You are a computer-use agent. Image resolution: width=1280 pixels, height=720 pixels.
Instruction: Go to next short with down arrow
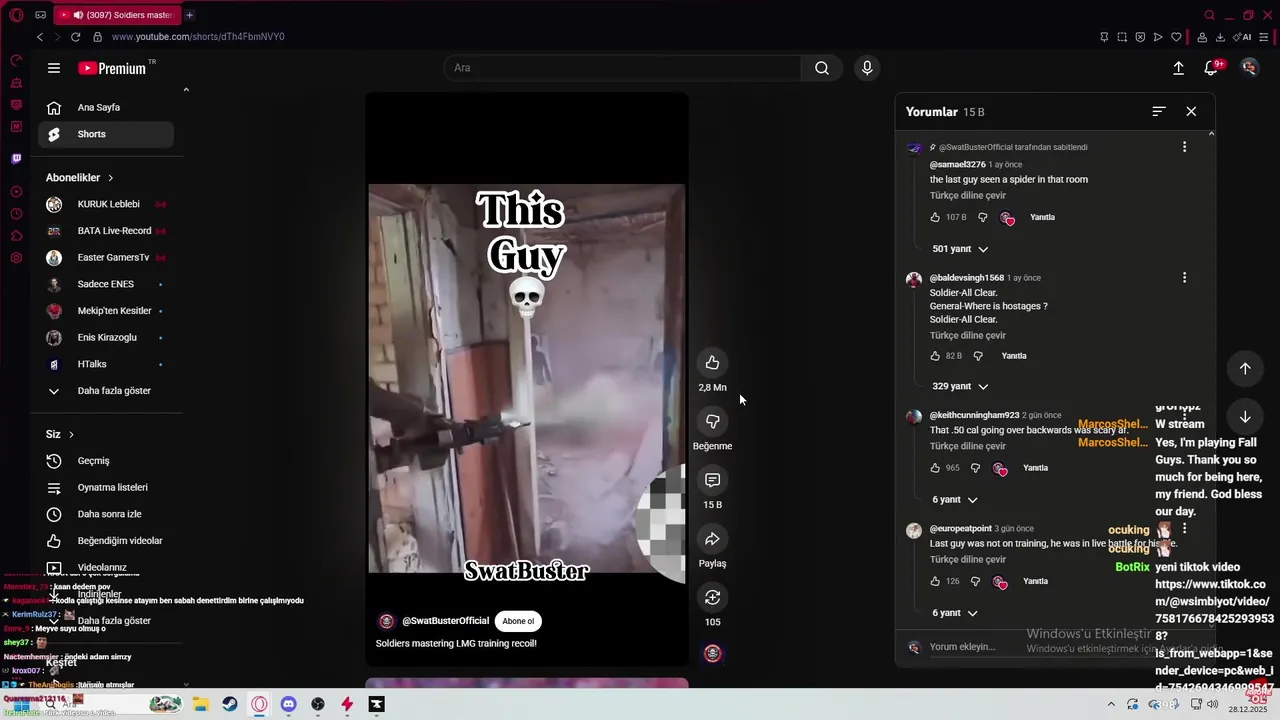tap(1245, 417)
